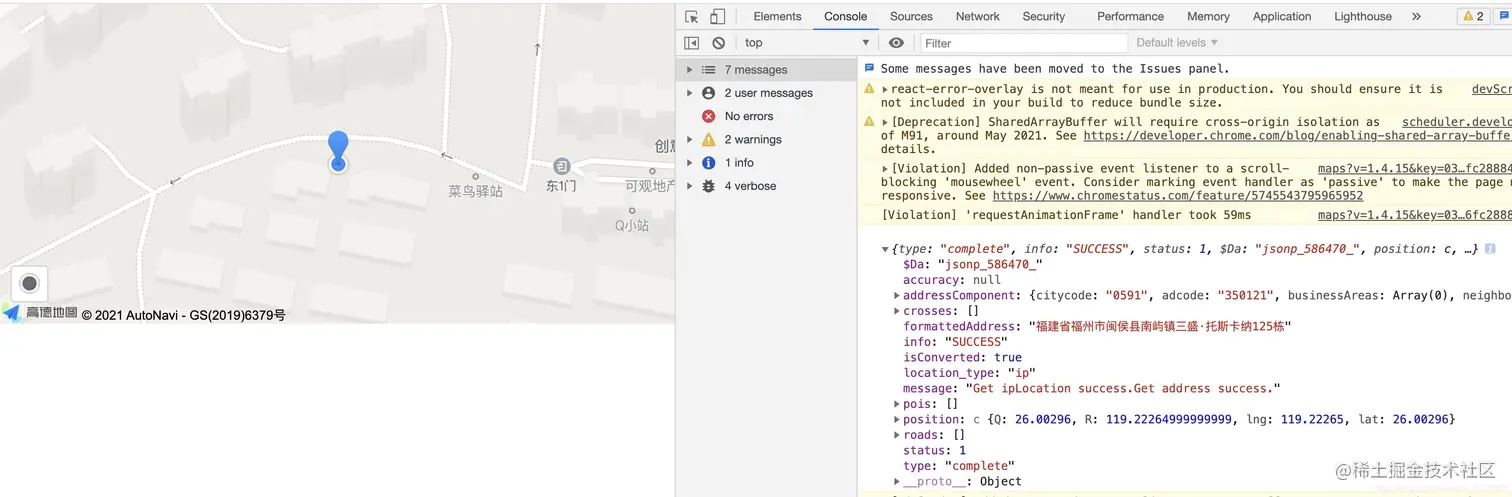Screen dimensions: 1512x497
Task: Open maps?v=1.4.15 source link on mousewheel violation
Action: (x=1414, y=169)
